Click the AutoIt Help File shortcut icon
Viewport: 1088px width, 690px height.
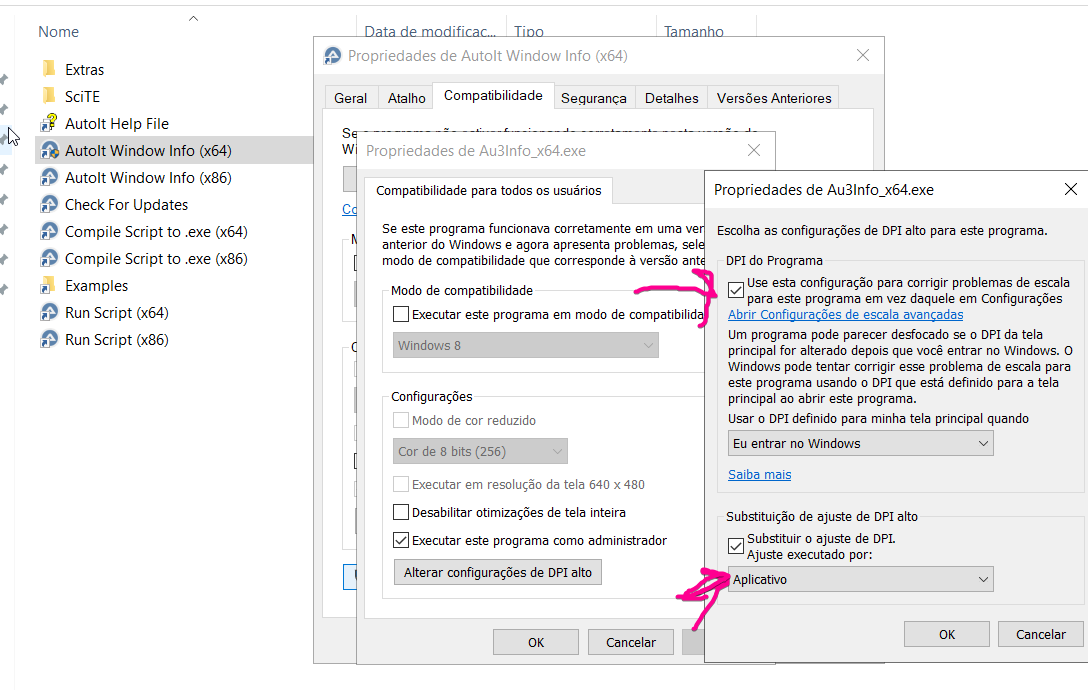pos(49,123)
